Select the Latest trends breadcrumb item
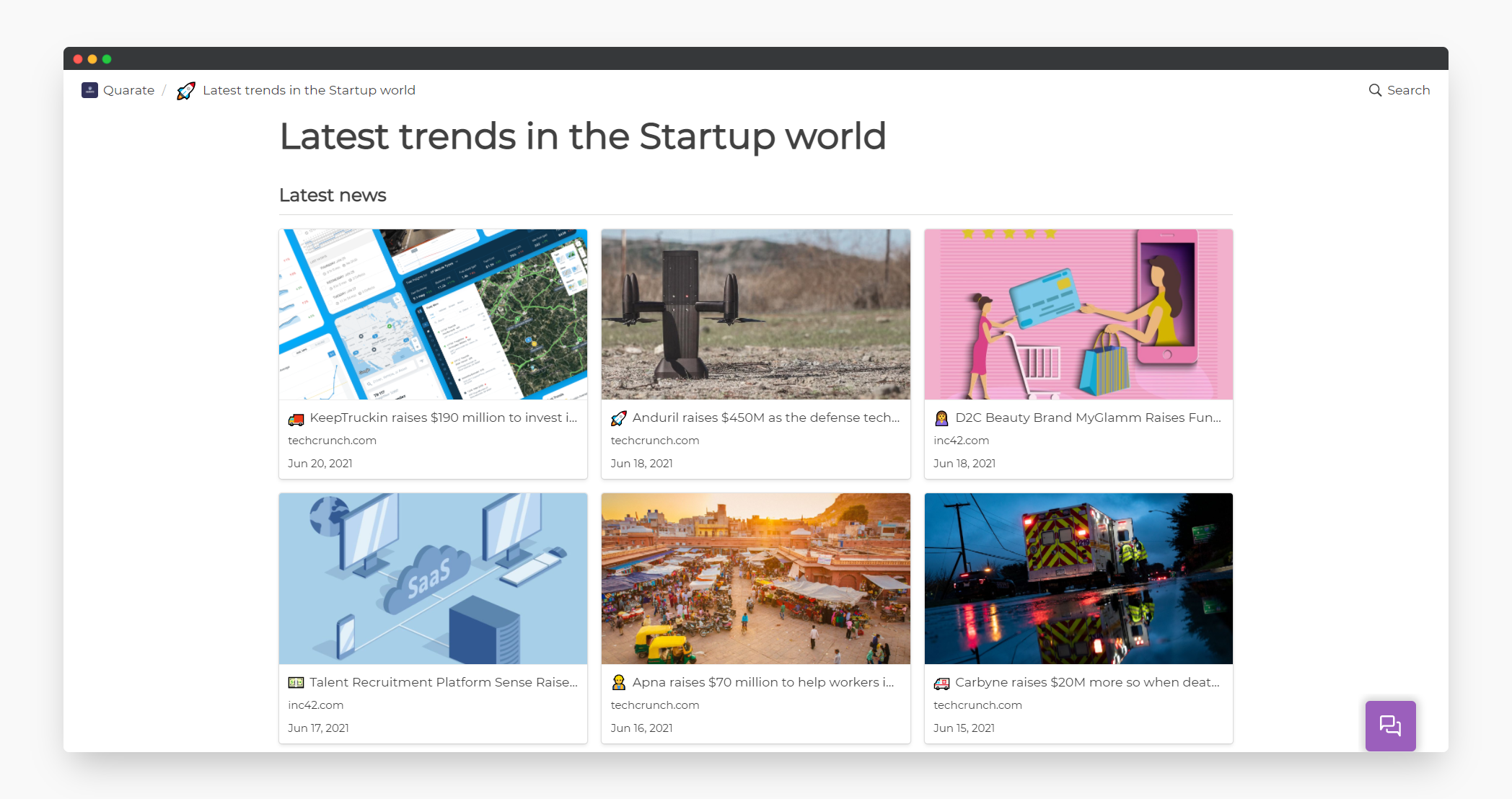The width and height of the screenshot is (1512, 799). coord(309,90)
